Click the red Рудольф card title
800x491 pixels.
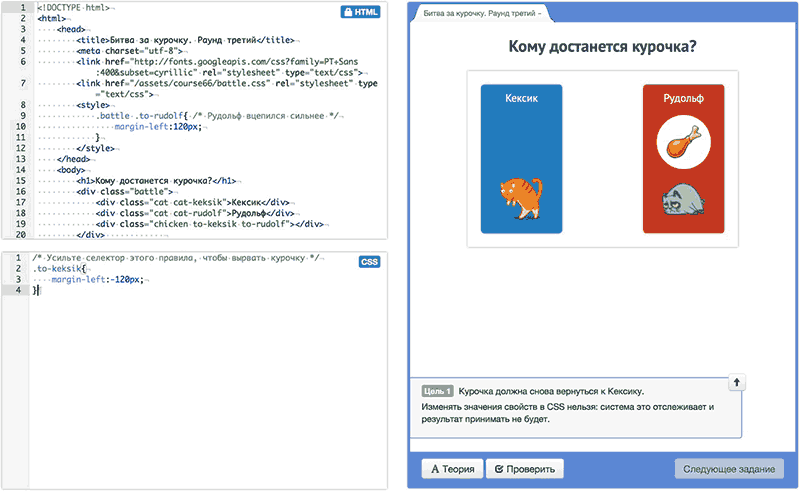click(x=682, y=99)
